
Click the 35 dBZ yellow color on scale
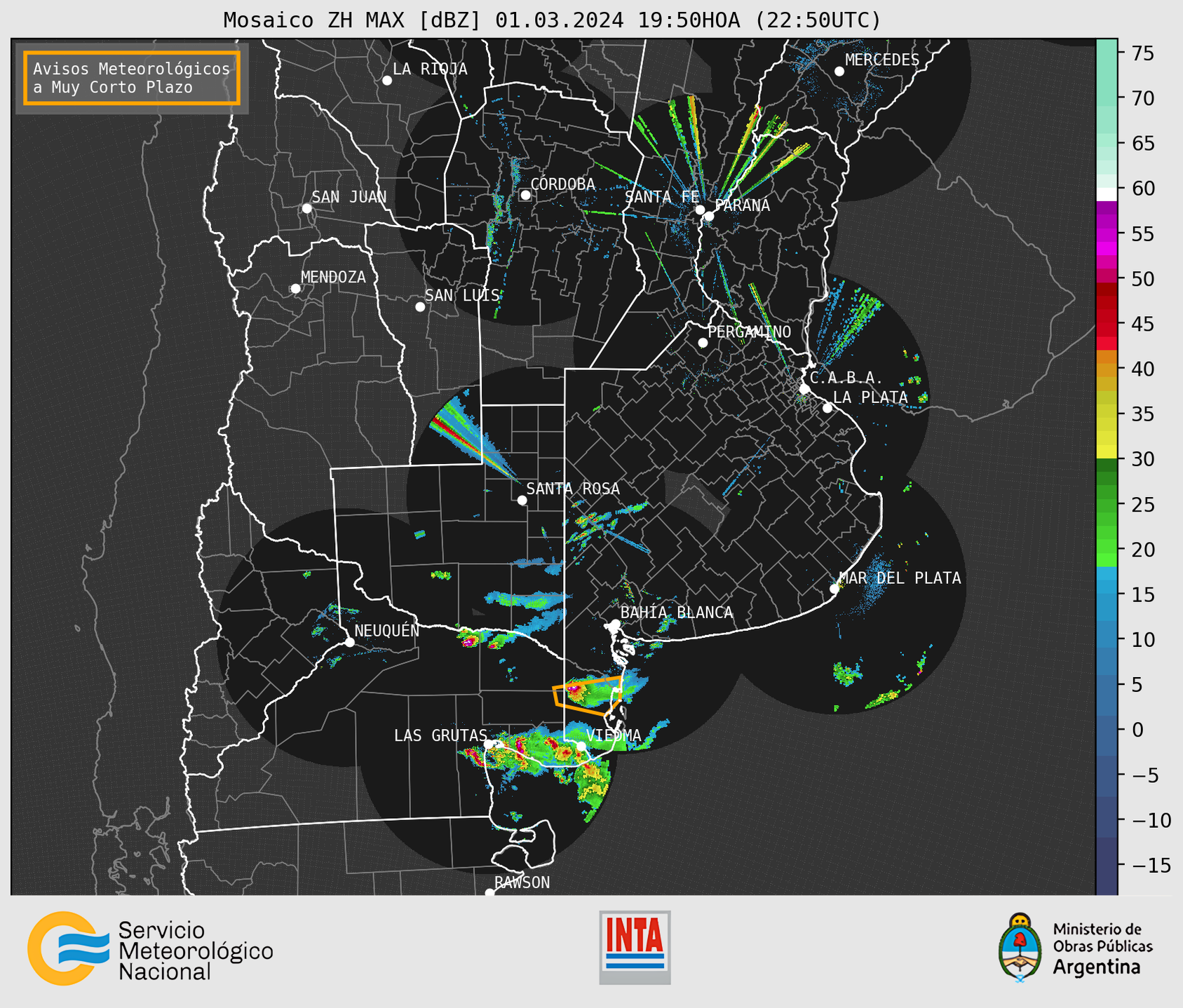1107,414
